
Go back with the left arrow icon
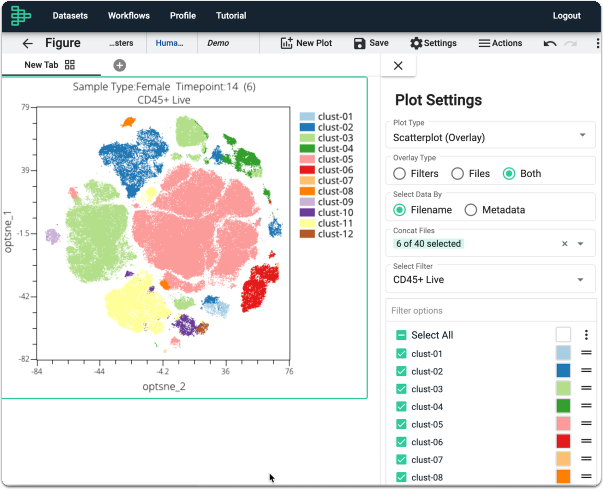pyautogui.click(x=28, y=43)
